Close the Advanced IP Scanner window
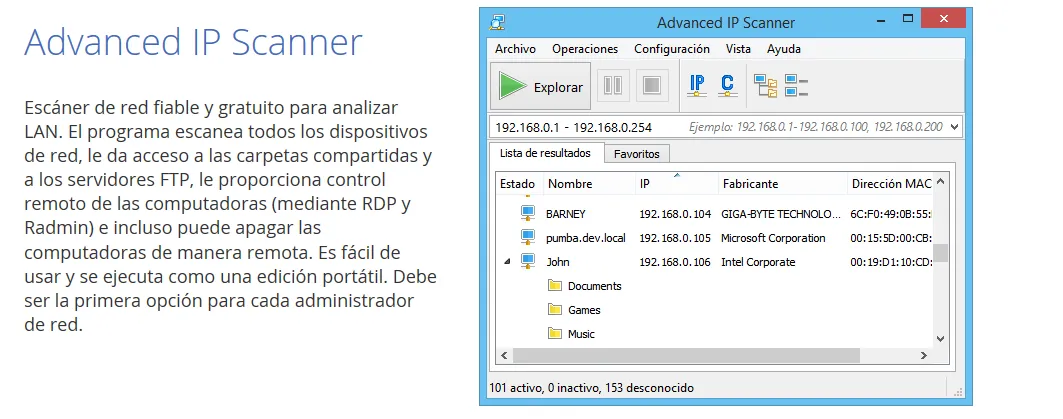 945,18
